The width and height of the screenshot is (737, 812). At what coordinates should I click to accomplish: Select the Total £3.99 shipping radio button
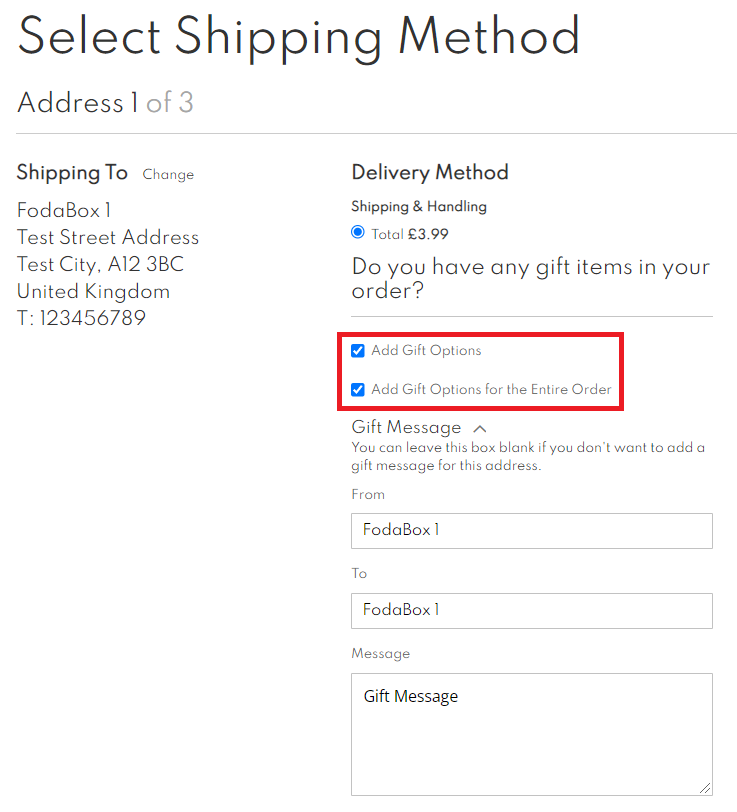click(x=358, y=232)
